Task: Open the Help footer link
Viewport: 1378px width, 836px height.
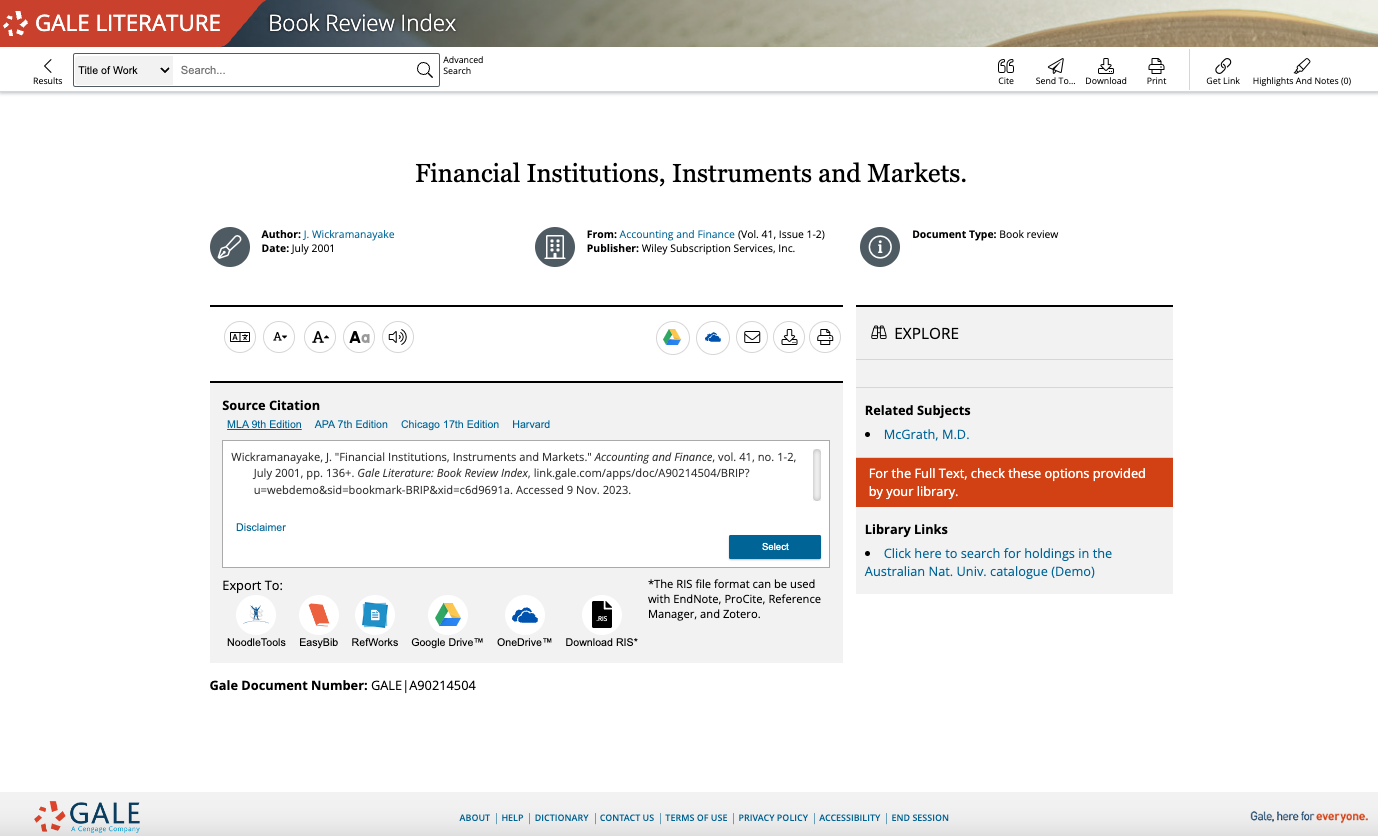Action: pyautogui.click(x=512, y=818)
